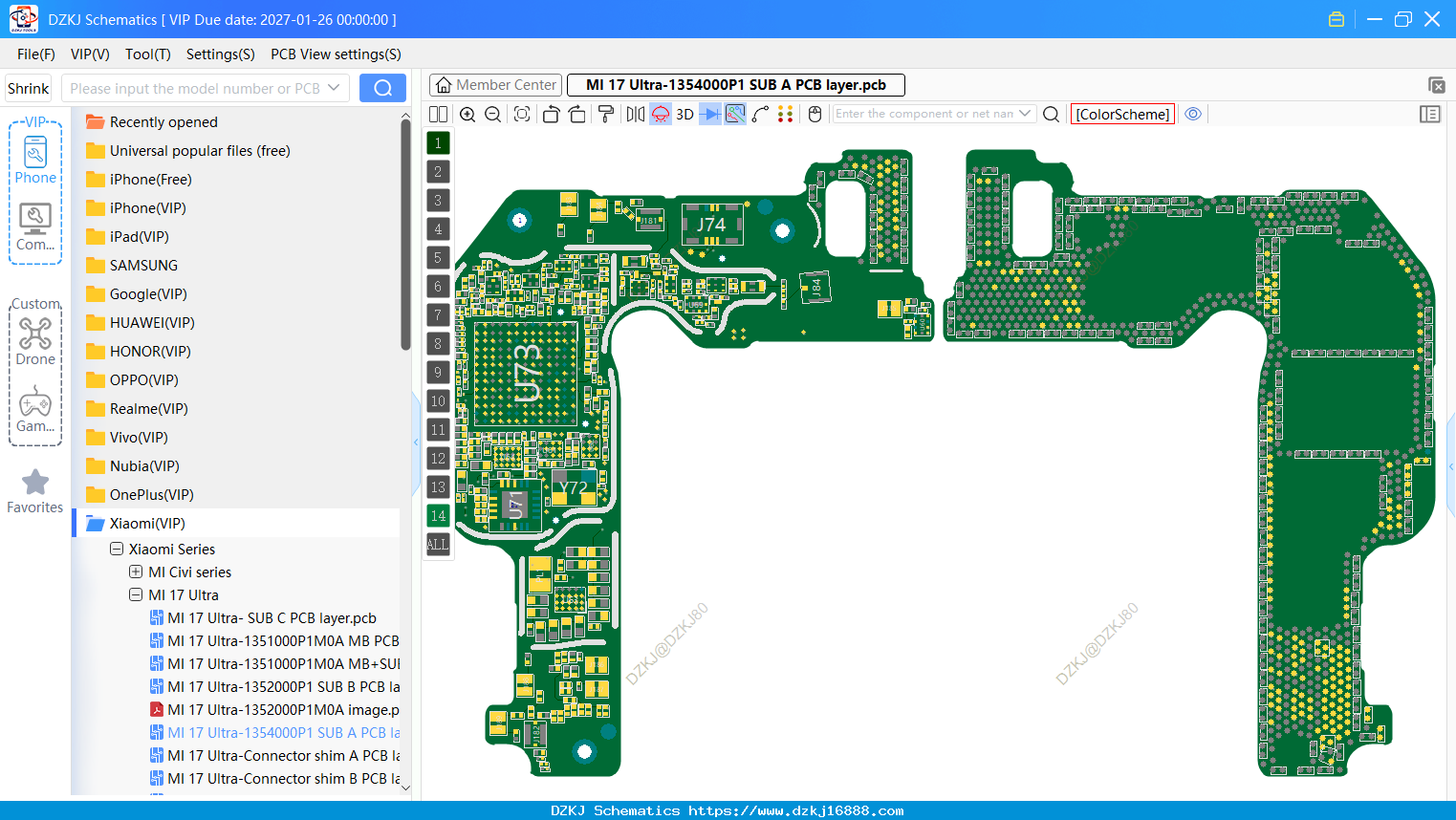Zoom out of the PCB view

[x=493, y=115]
